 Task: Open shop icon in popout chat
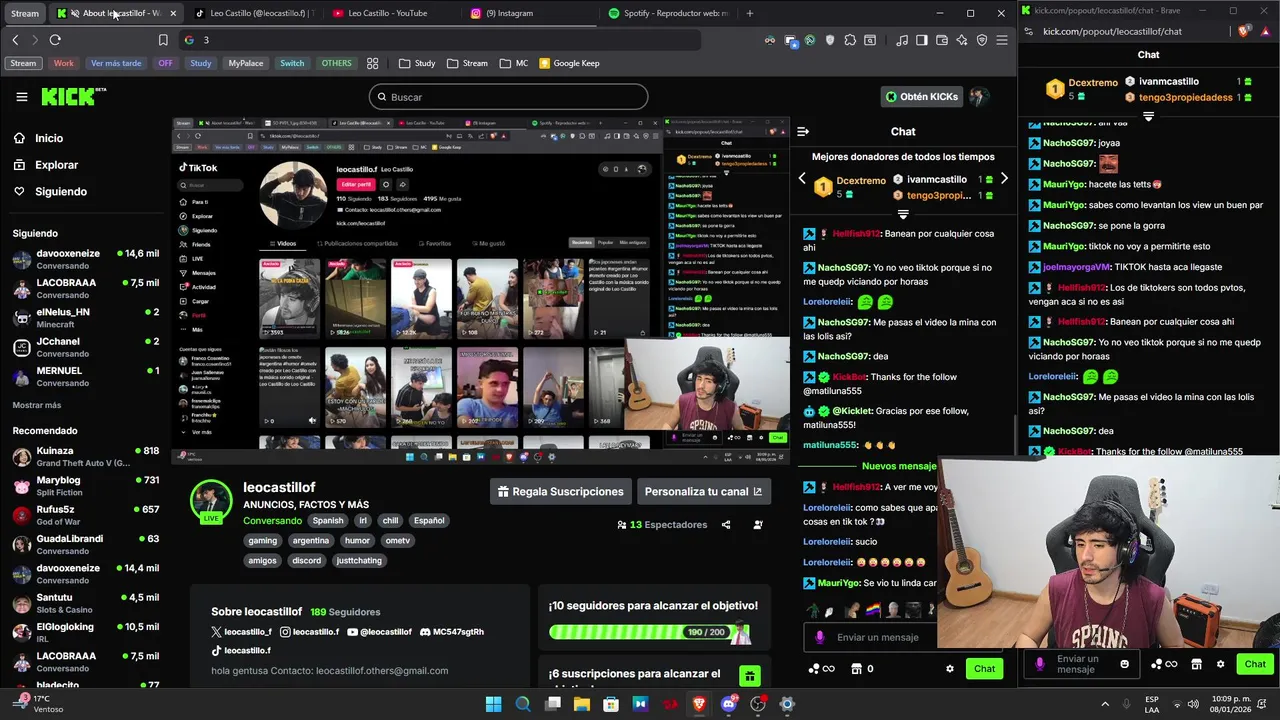pos(1196,664)
